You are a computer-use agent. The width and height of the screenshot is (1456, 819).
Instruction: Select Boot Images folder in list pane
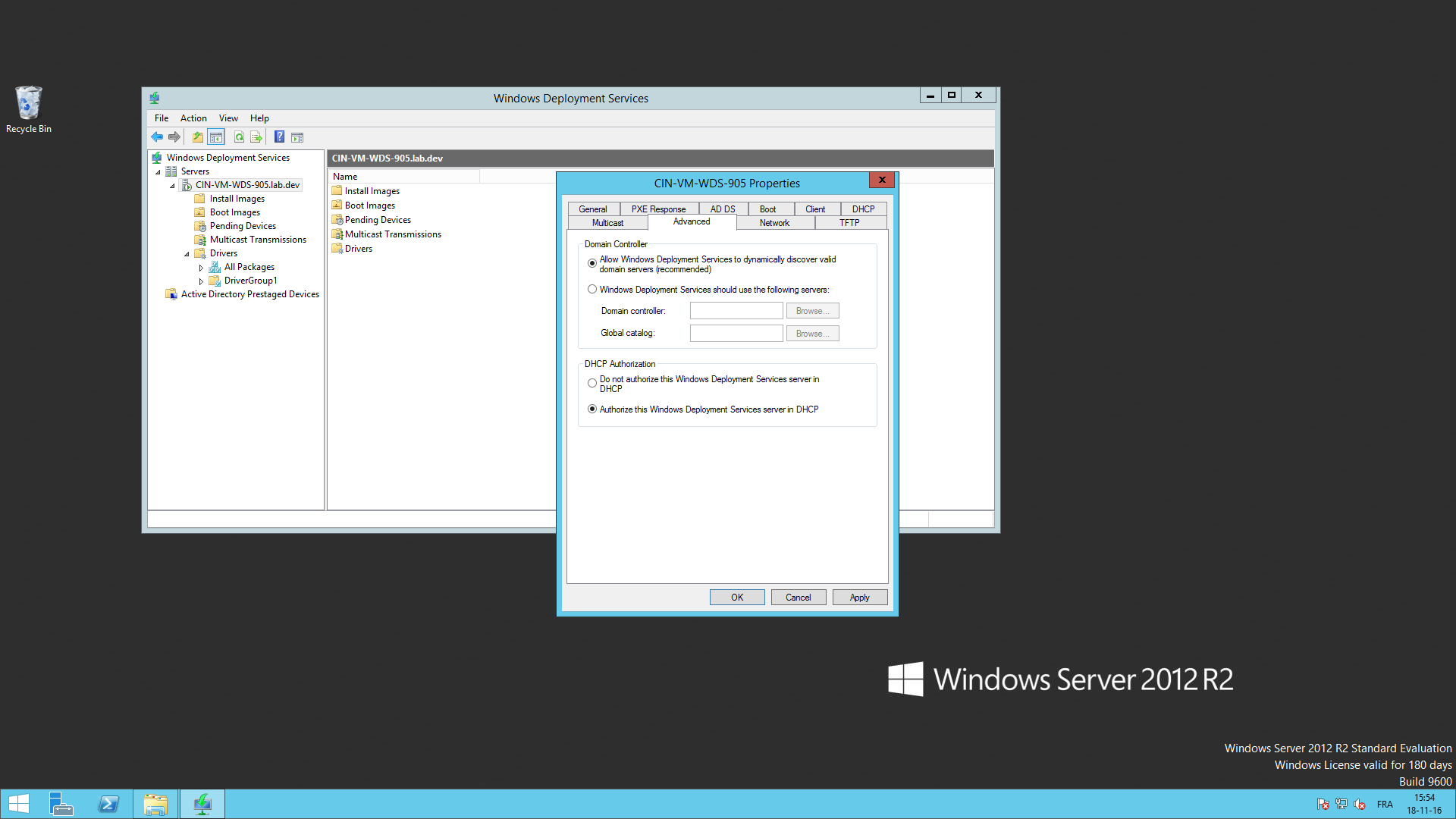coord(369,206)
